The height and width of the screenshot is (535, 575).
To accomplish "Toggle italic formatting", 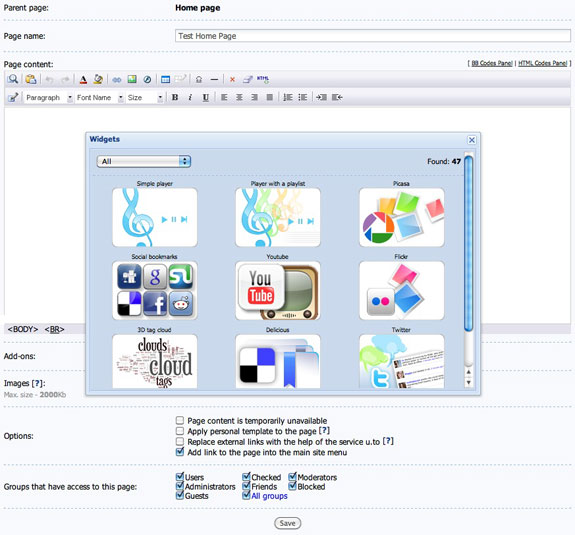I will click(190, 98).
